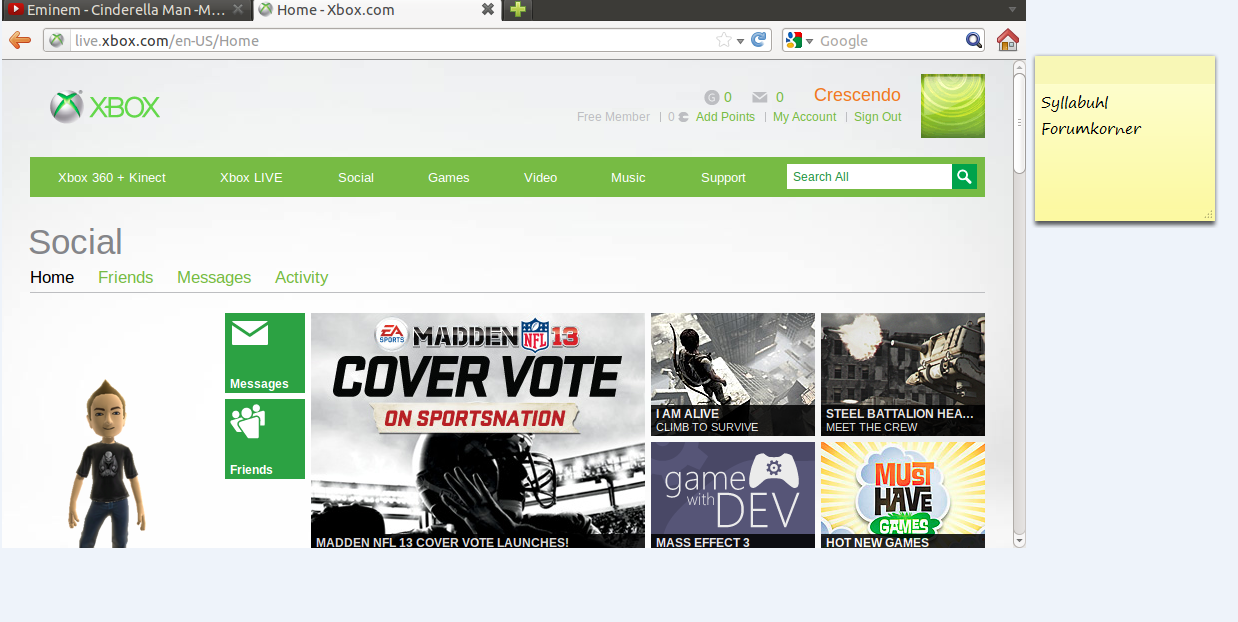Screen dimensions: 1238x622
Task: Click the browser back arrow button
Action: click(x=19, y=40)
